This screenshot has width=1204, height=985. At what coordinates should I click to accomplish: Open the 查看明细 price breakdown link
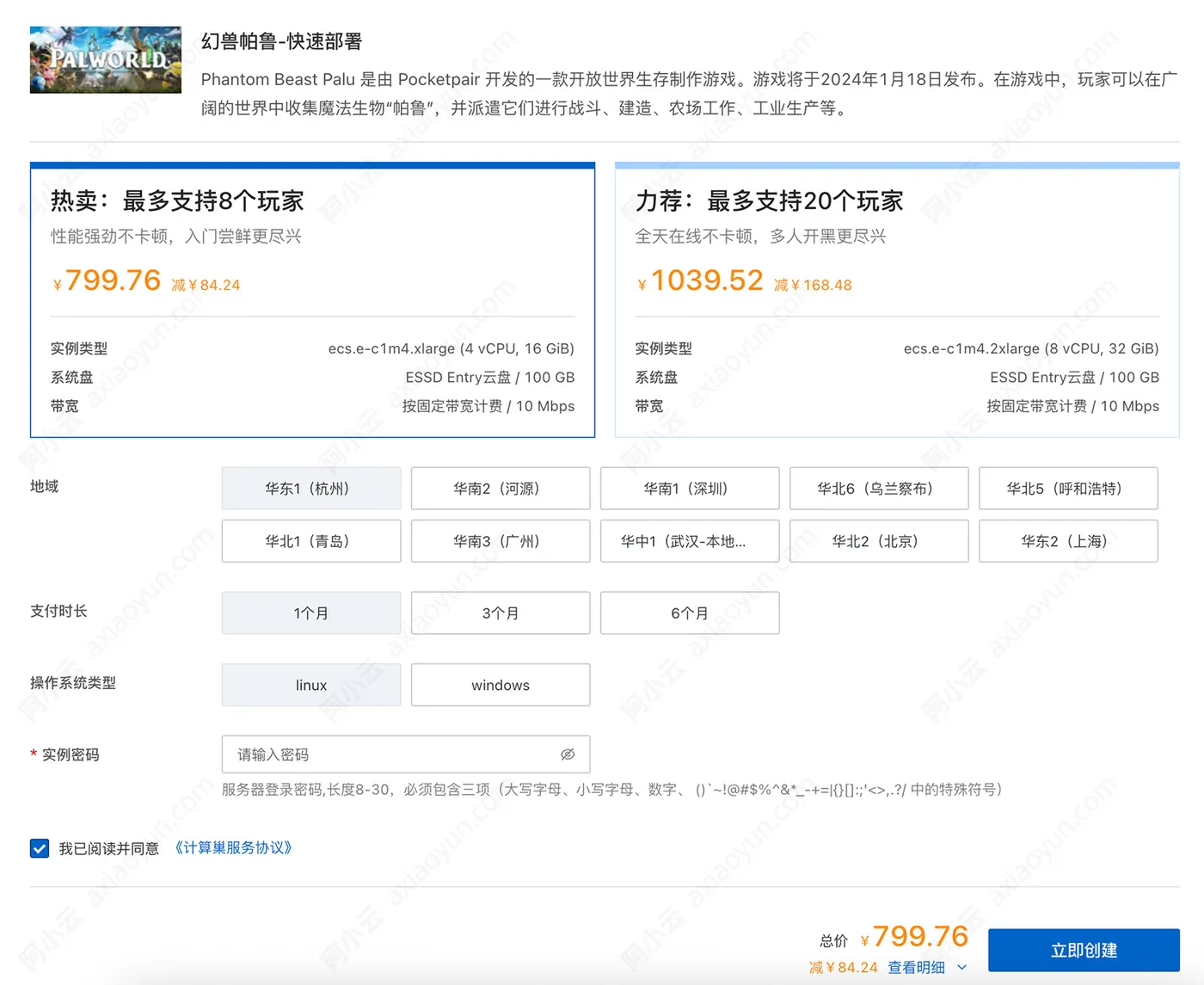pos(916,968)
